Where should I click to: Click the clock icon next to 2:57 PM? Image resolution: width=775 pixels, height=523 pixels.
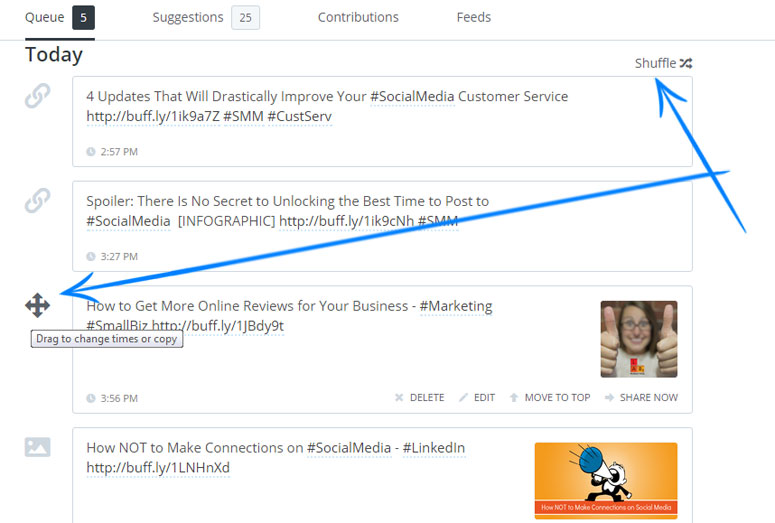91,152
